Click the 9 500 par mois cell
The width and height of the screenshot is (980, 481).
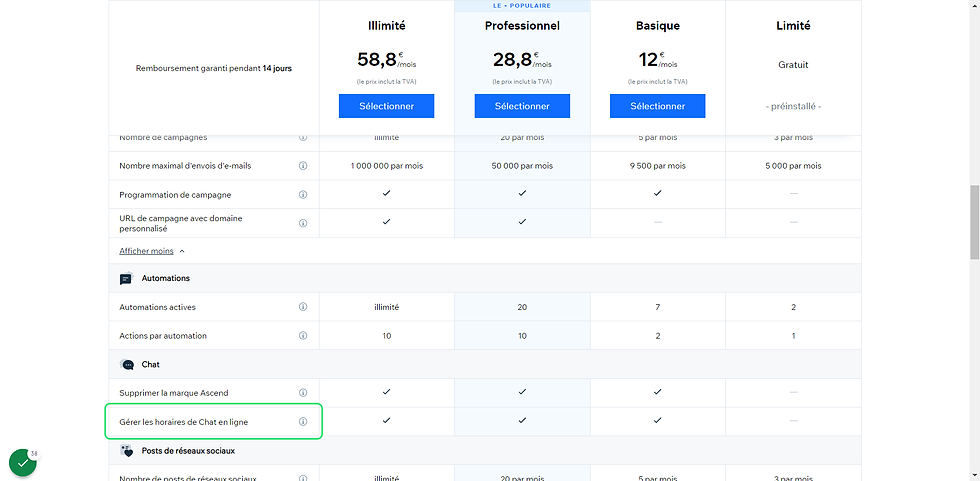pyautogui.click(x=658, y=166)
